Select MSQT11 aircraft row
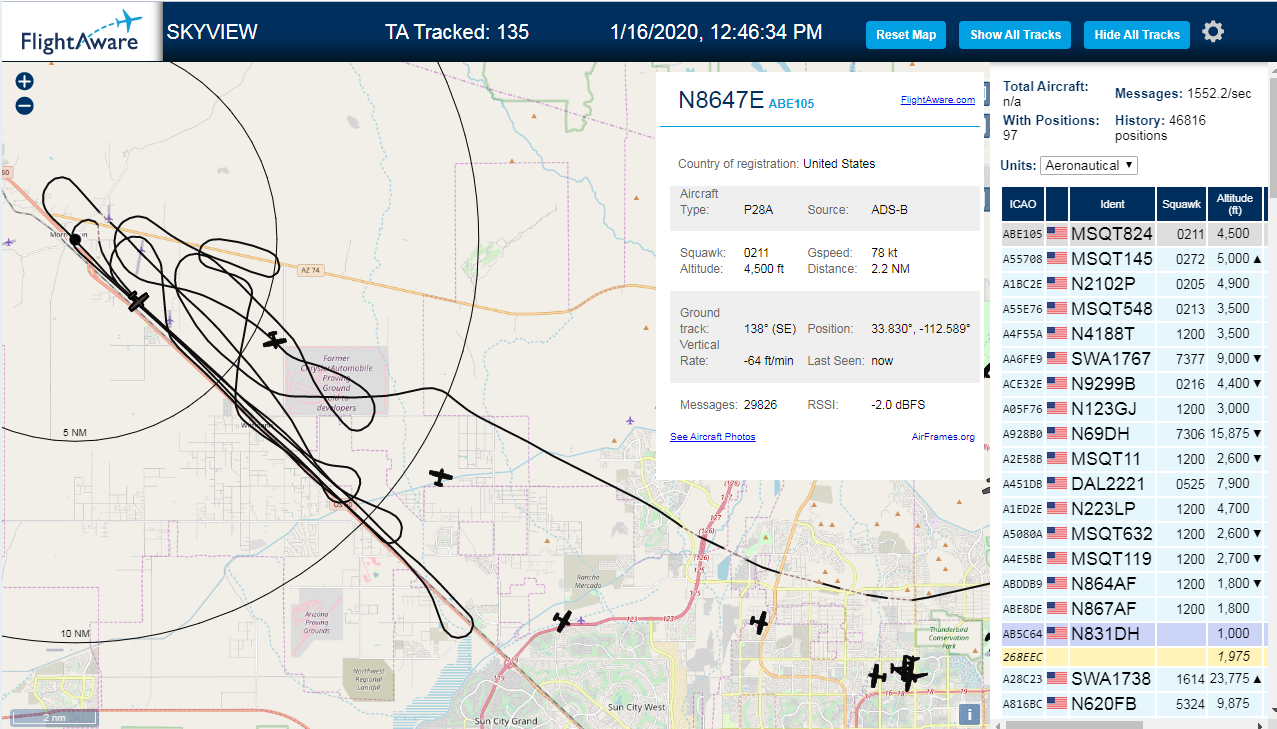 pos(1133,459)
